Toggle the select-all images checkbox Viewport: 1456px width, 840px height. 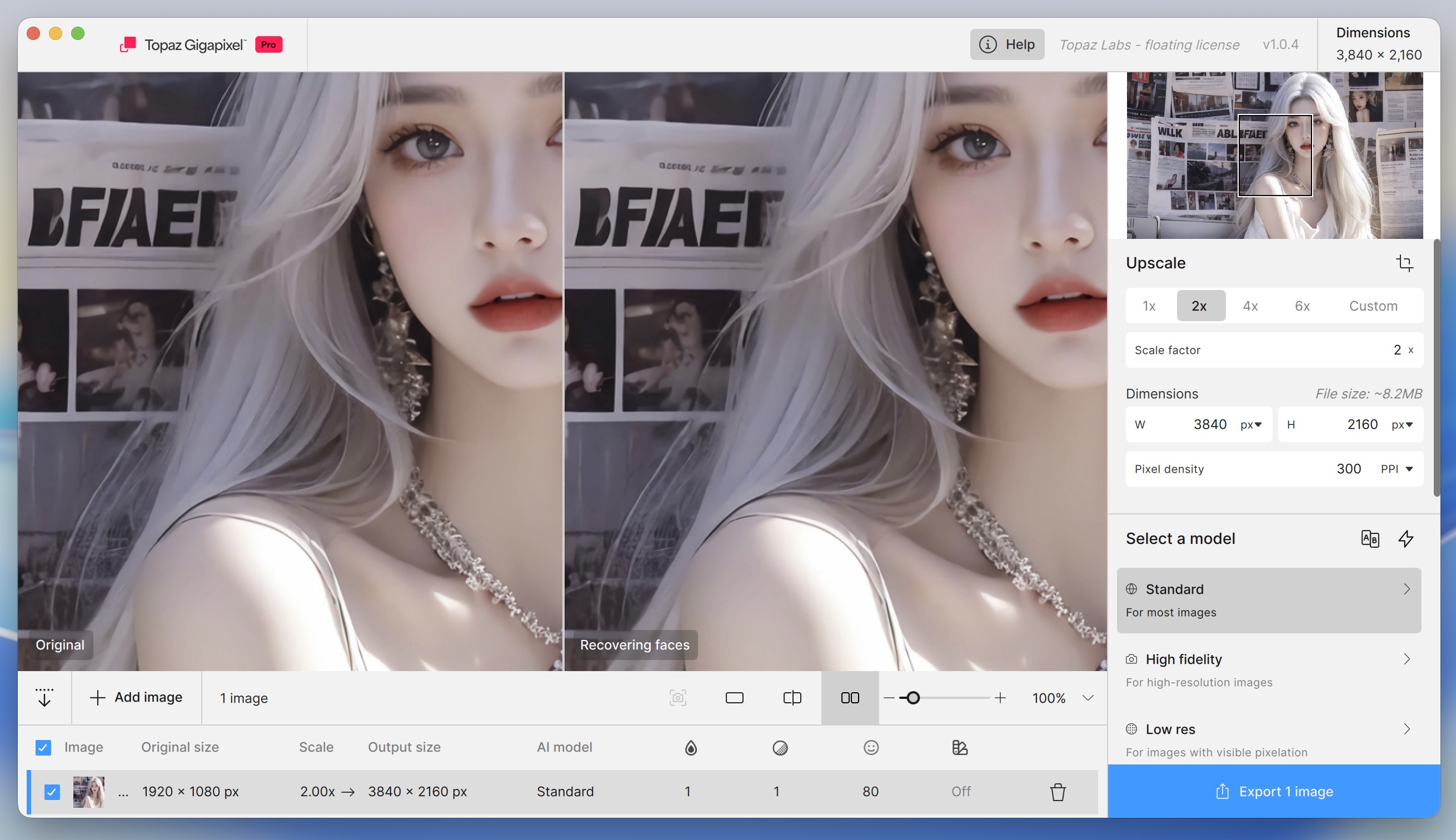pos(43,748)
